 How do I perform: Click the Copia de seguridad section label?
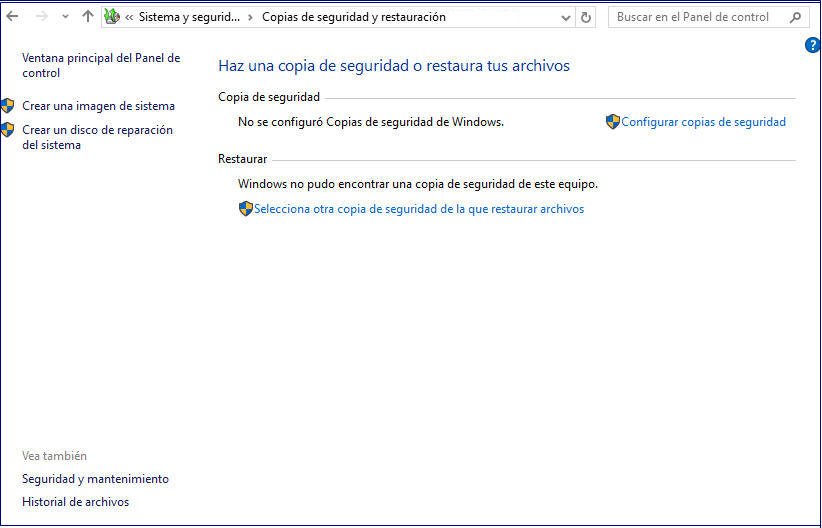click(269, 97)
